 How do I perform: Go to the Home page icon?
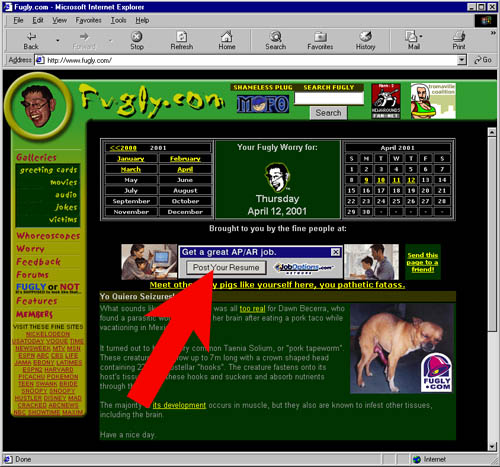click(227, 36)
